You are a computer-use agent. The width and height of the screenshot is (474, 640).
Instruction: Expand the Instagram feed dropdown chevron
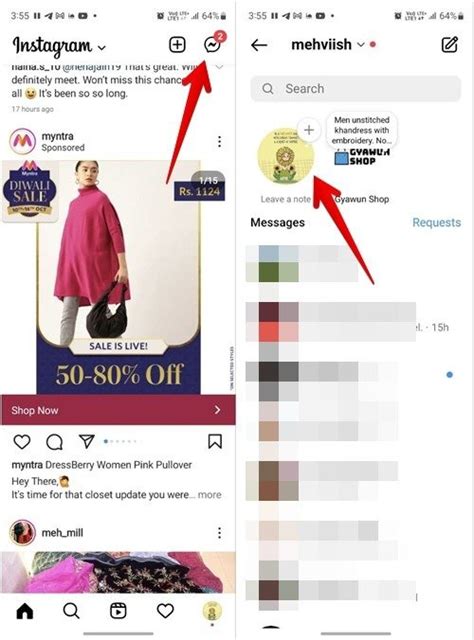tap(102, 48)
